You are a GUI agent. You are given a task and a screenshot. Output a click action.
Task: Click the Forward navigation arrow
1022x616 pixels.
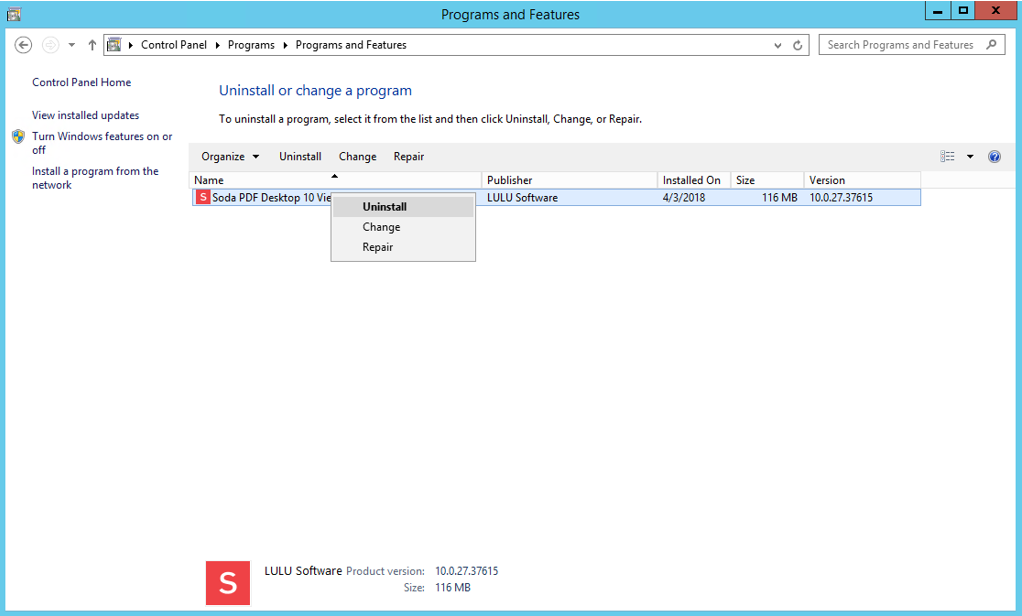pos(50,45)
